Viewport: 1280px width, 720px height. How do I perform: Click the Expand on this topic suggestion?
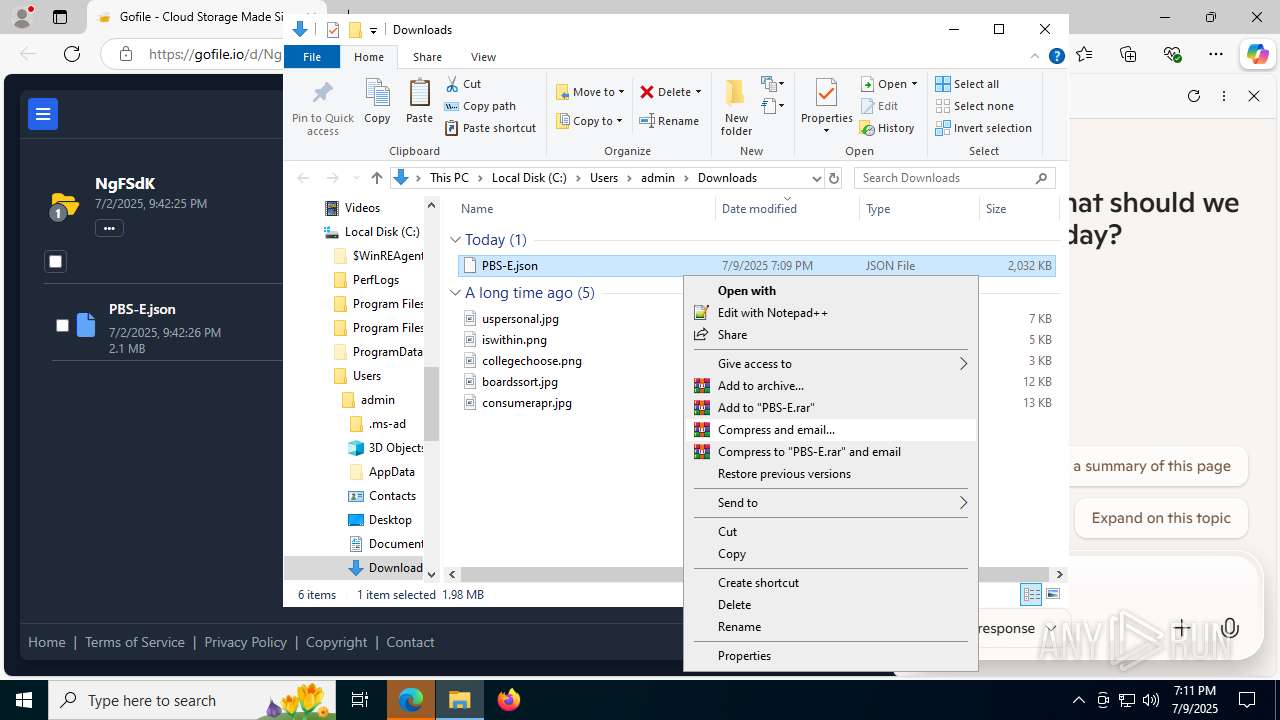click(x=1161, y=518)
